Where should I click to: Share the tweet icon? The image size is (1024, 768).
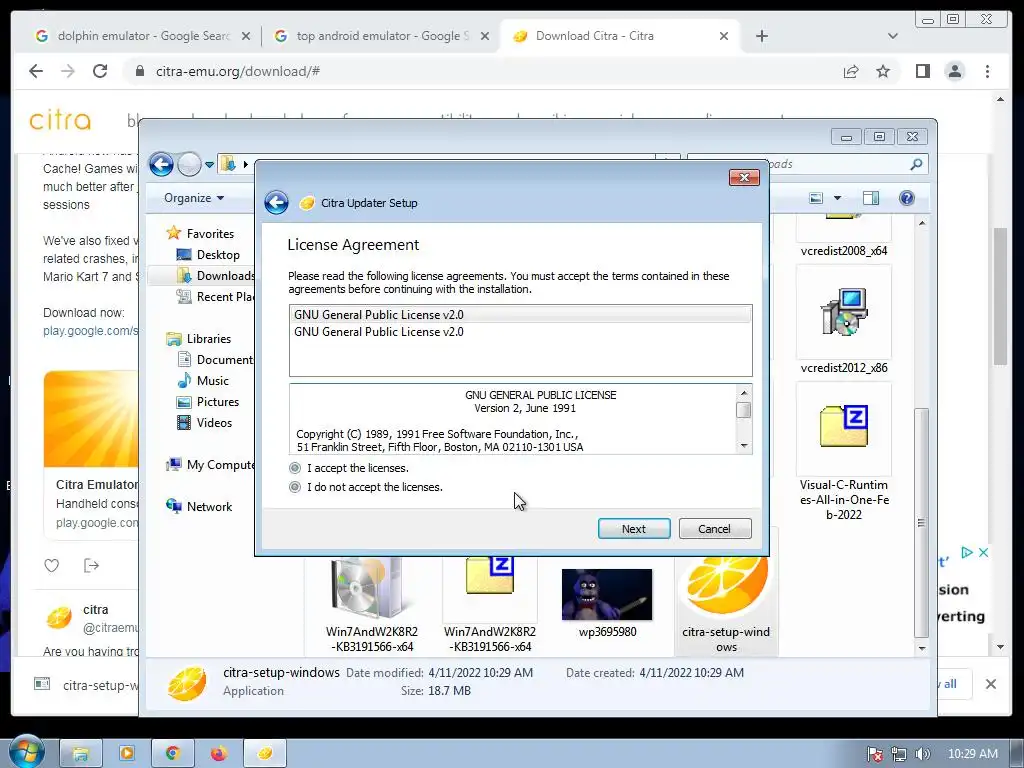point(91,566)
